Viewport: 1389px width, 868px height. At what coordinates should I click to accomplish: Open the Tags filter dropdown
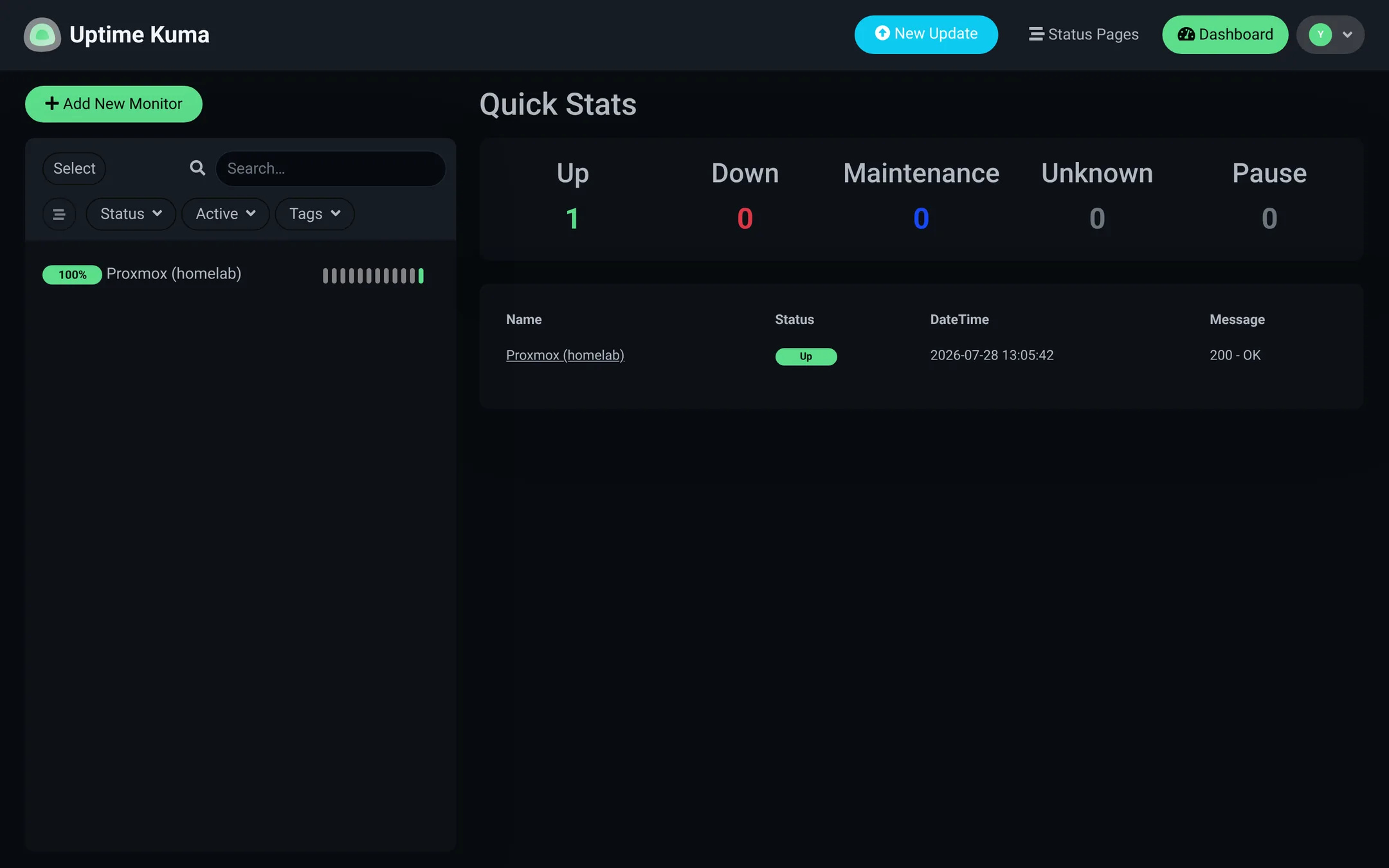[x=314, y=214]
